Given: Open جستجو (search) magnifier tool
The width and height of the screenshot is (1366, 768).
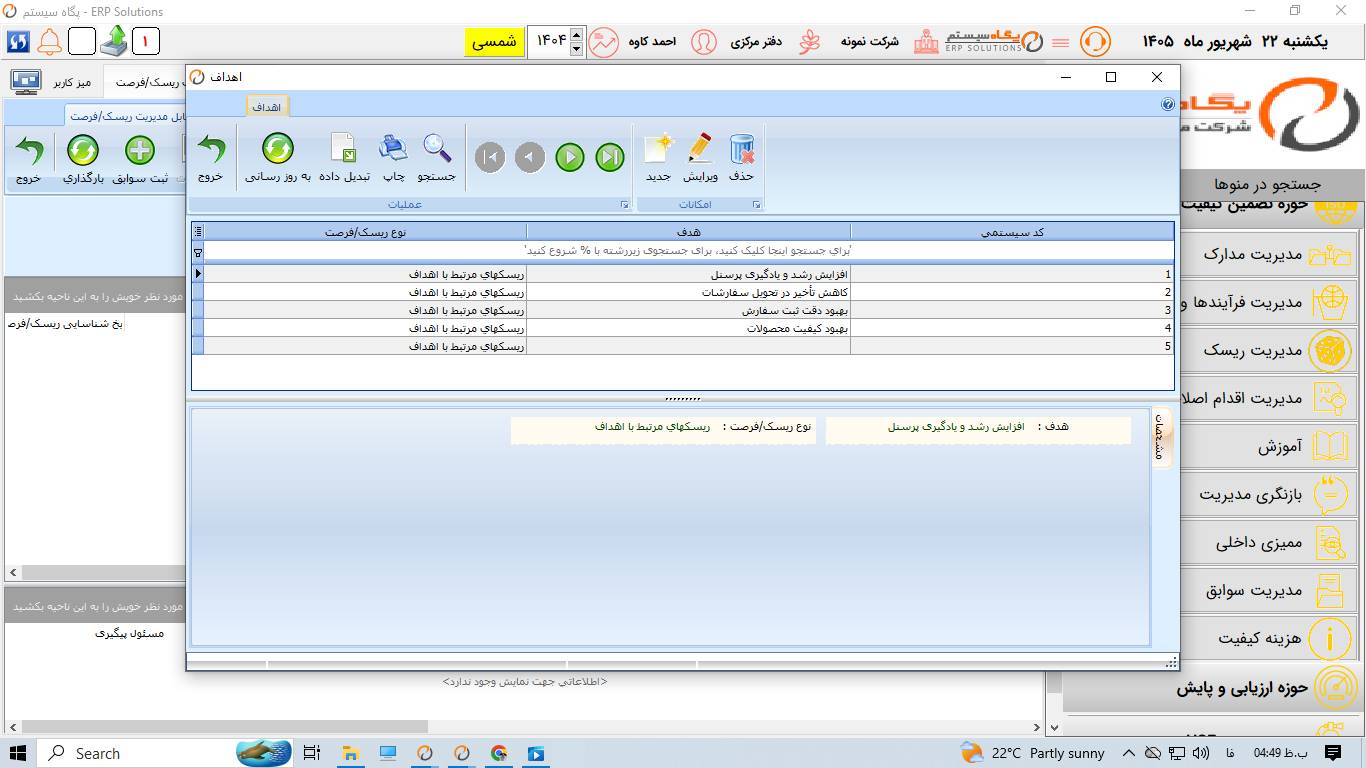Looking at the screenshot, I should [x=436, y=150].
